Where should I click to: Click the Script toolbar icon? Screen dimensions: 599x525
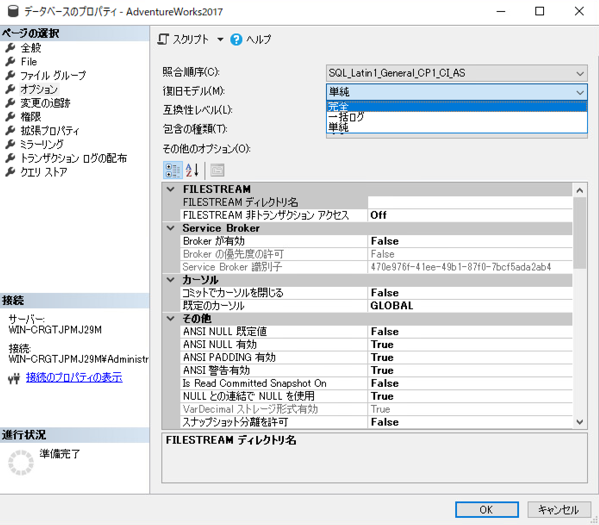tap(163, 39)
